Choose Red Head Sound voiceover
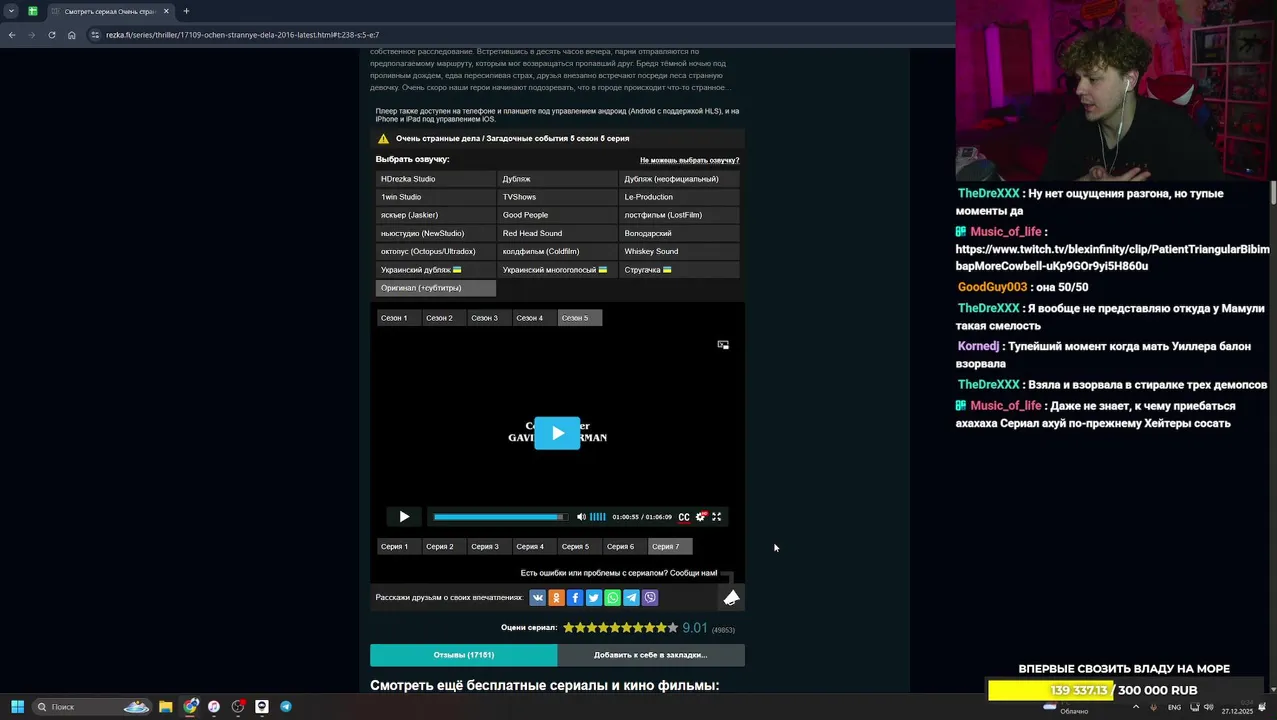1277x720 pixels. tap(558, 233)
